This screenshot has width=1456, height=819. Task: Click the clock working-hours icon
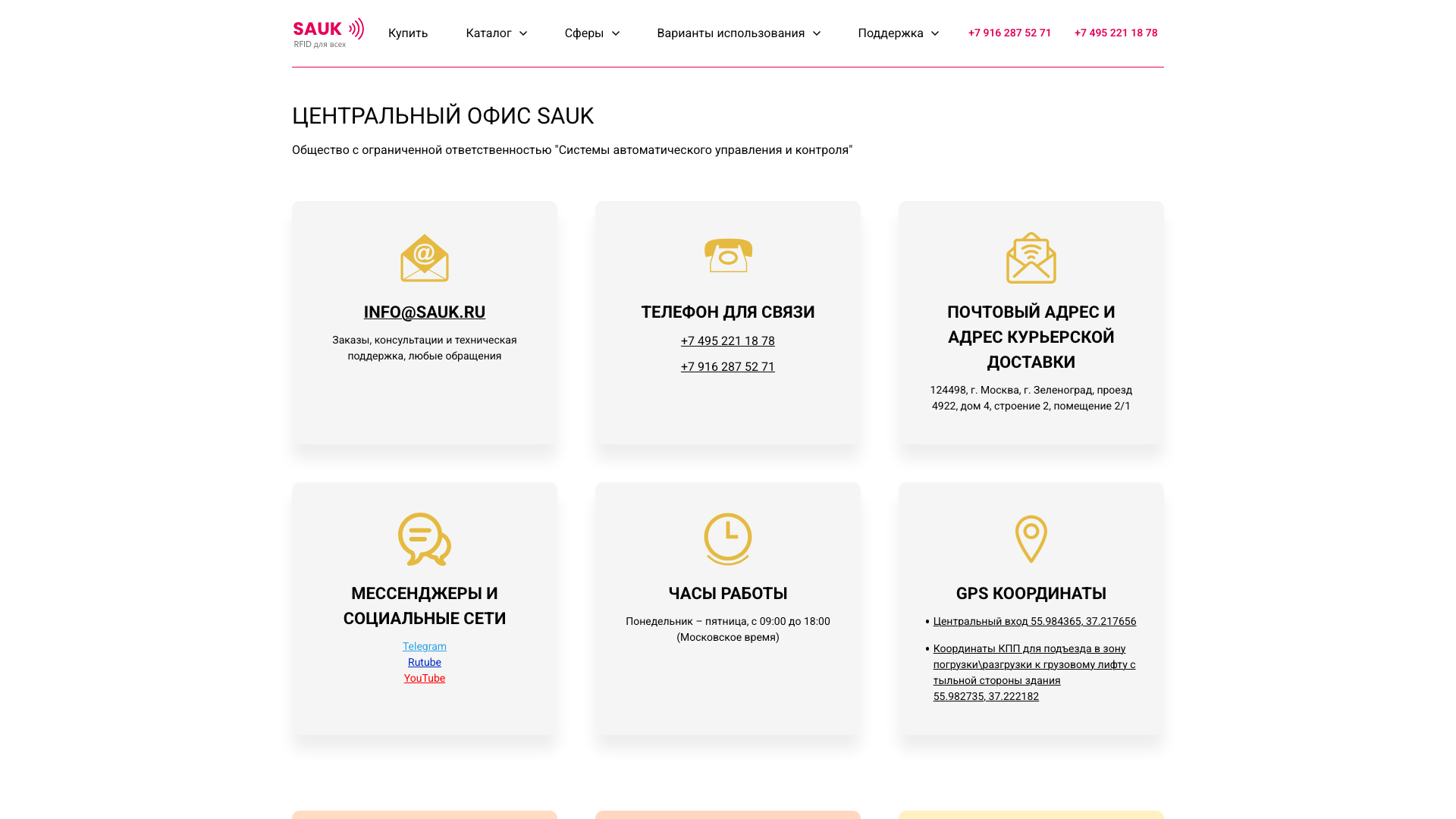(x=728, y=539)
